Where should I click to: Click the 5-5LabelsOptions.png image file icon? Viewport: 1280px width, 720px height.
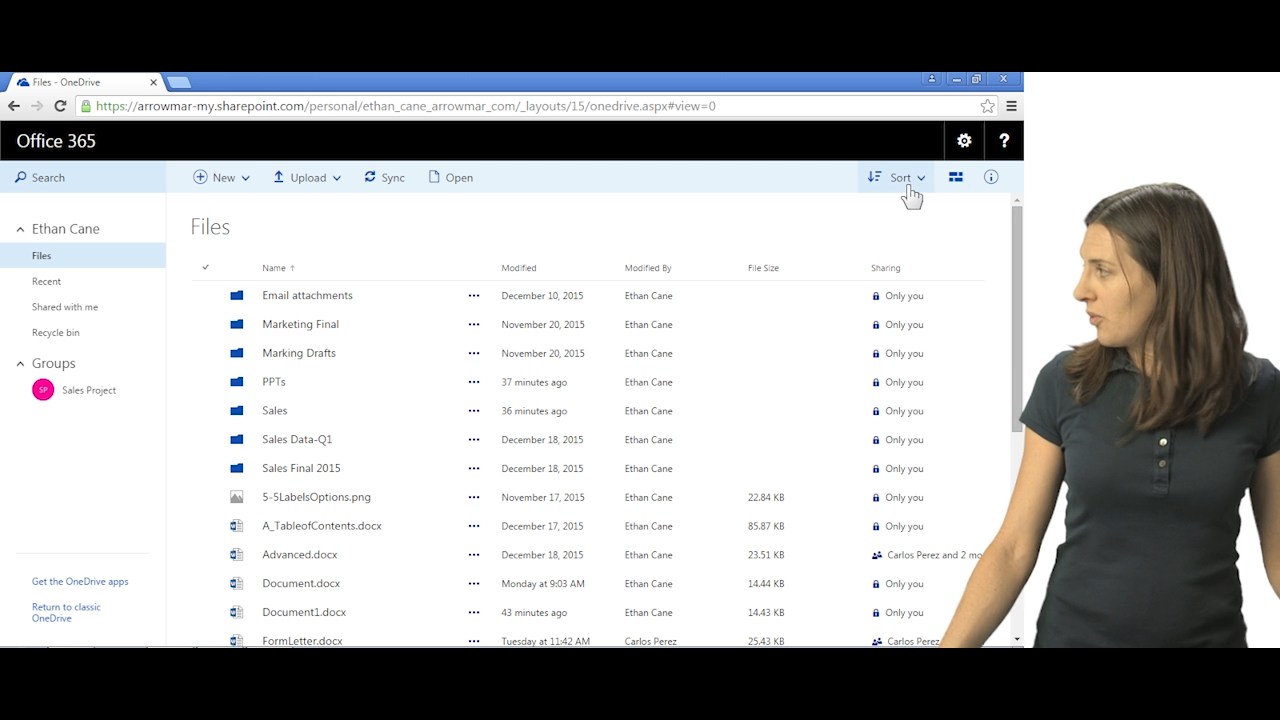tap(237, 497)
